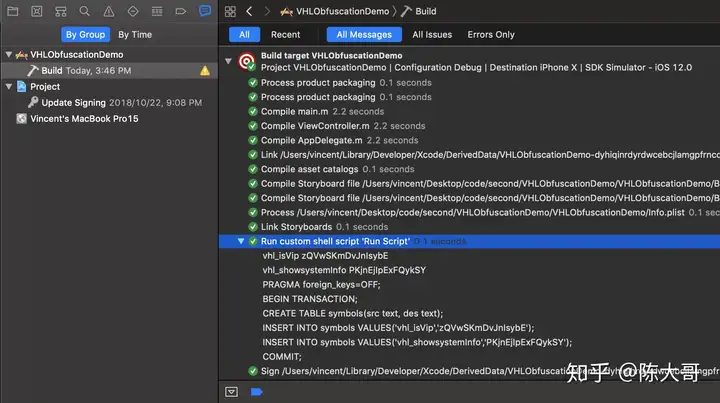The image size is (720, 403).
Task: Click the green checkmark on Sign step
Action: pos(253,371)
